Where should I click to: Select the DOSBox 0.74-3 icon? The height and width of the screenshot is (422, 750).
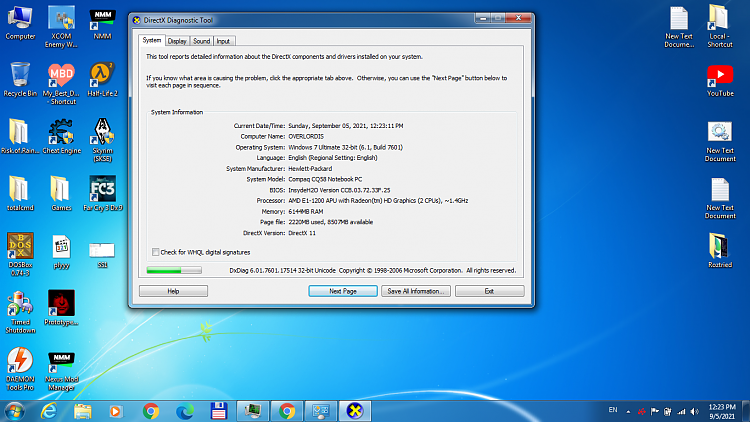[x=20, y=255]
